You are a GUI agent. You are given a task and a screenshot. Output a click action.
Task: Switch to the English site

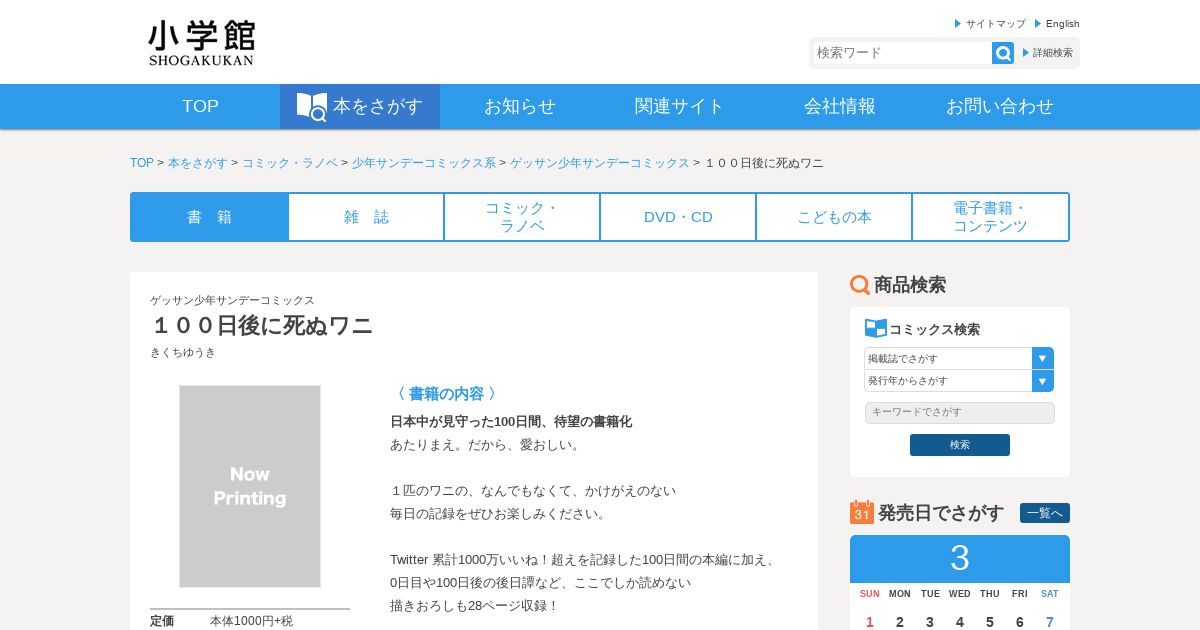[1063, 23]
